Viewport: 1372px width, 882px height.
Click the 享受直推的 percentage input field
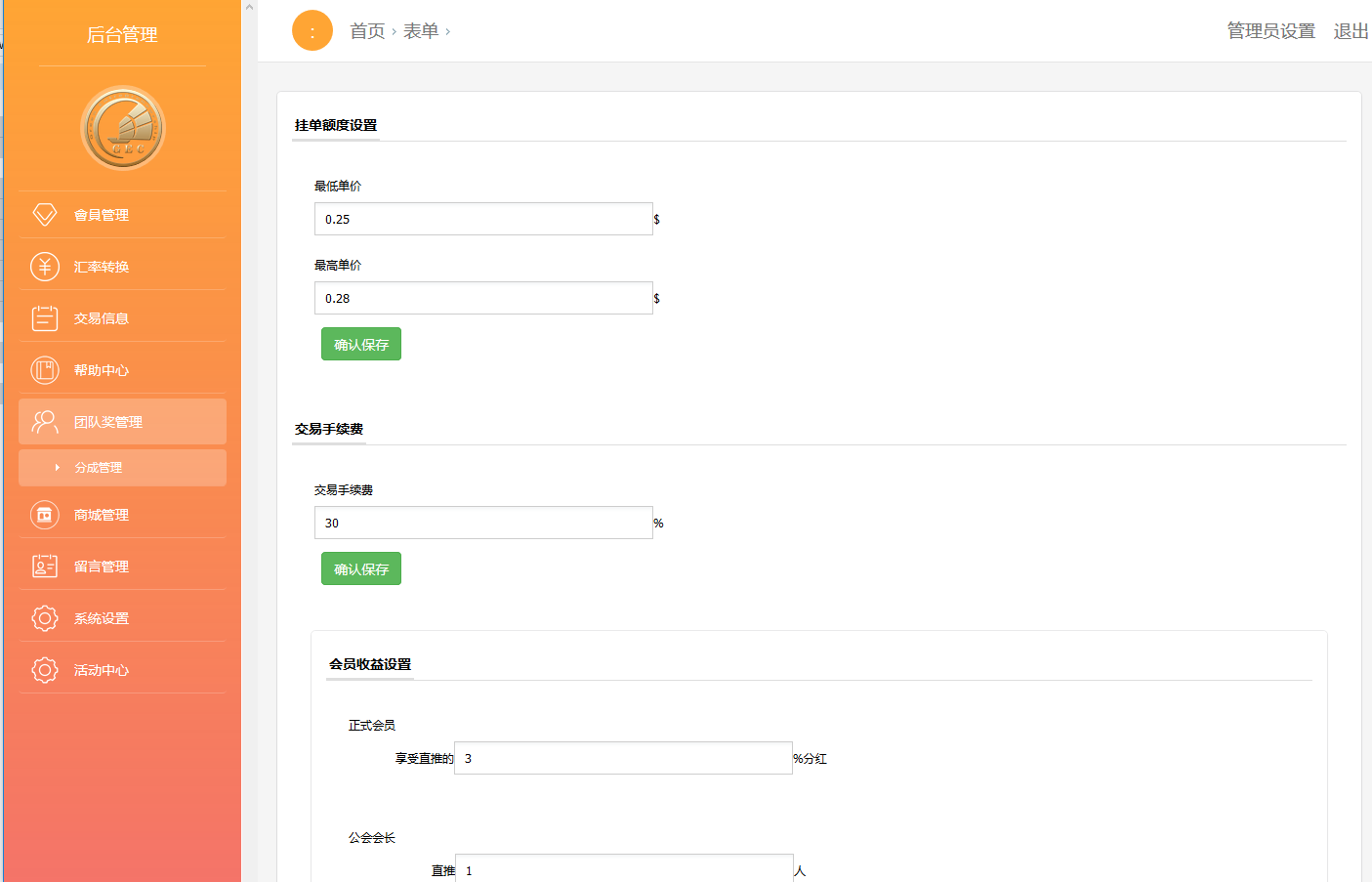tap(623, 758)
